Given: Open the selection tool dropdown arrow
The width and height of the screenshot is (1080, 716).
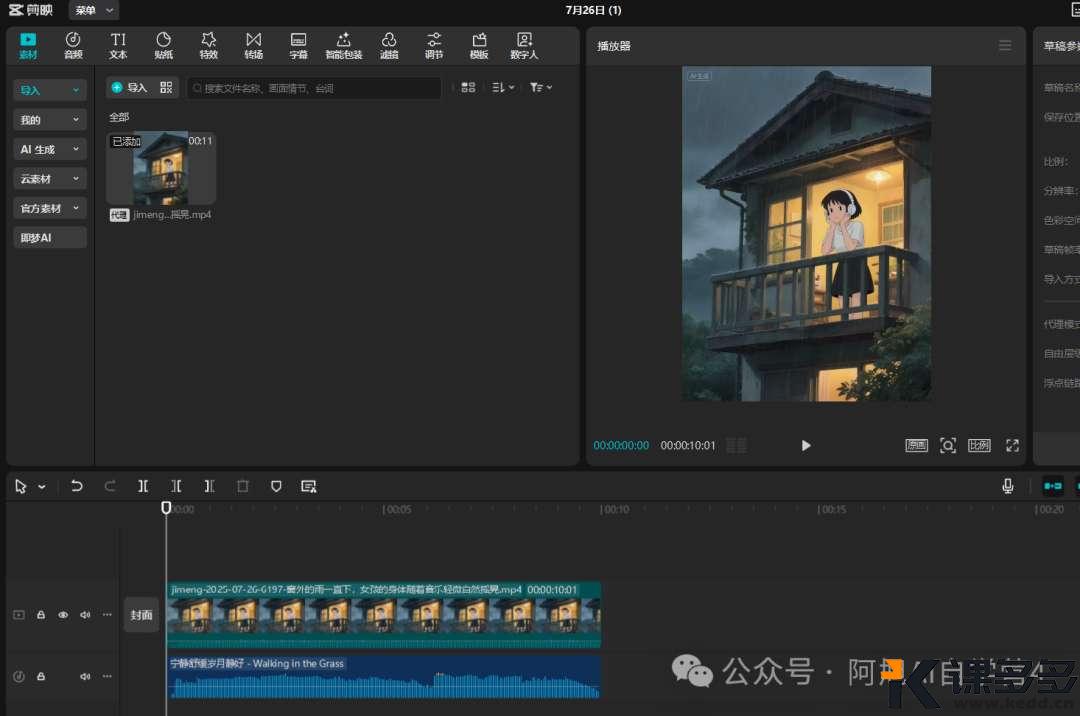Looking at the screenshot, I should click(x=42, y=487).
